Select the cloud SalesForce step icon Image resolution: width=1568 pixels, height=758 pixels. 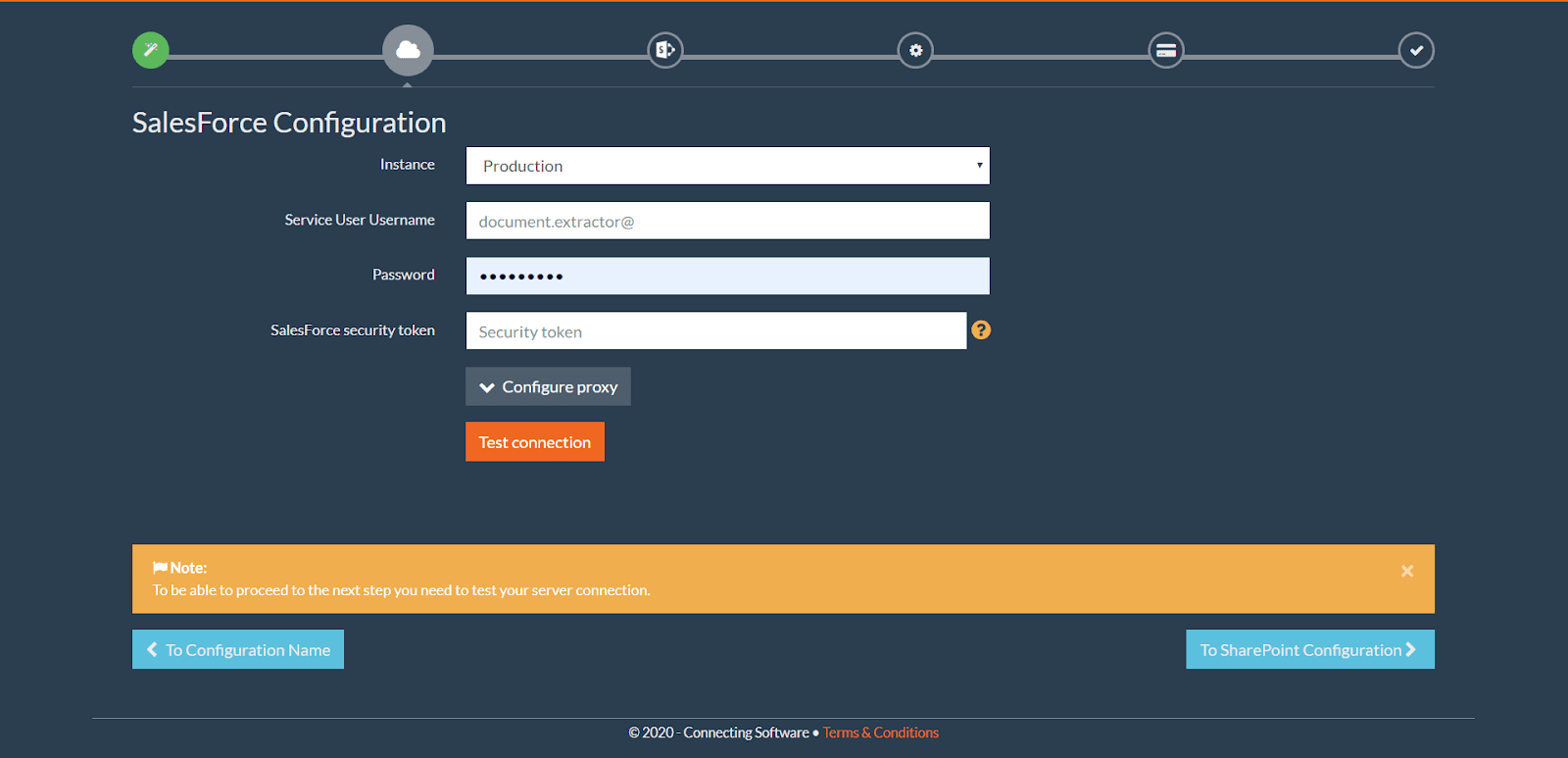[408, 50]
